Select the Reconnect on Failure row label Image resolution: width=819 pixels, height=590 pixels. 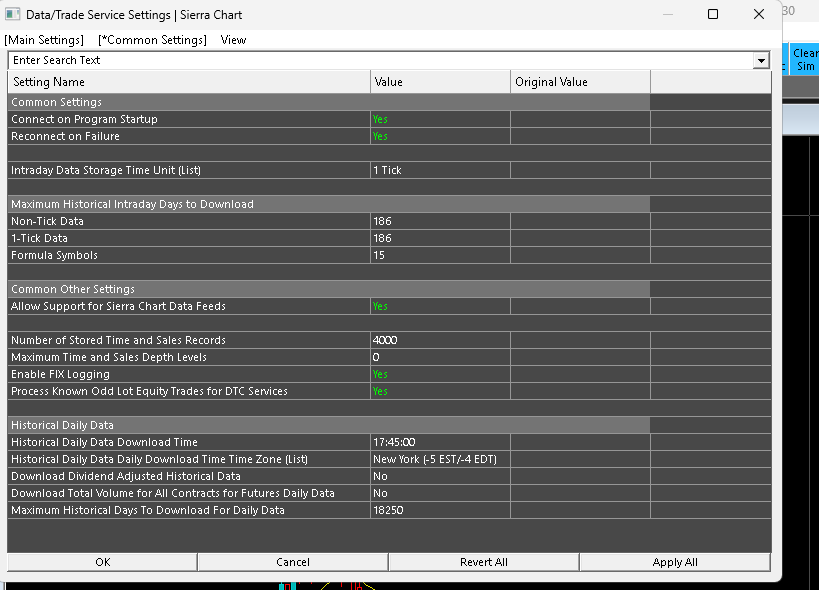tap(65, 136)
